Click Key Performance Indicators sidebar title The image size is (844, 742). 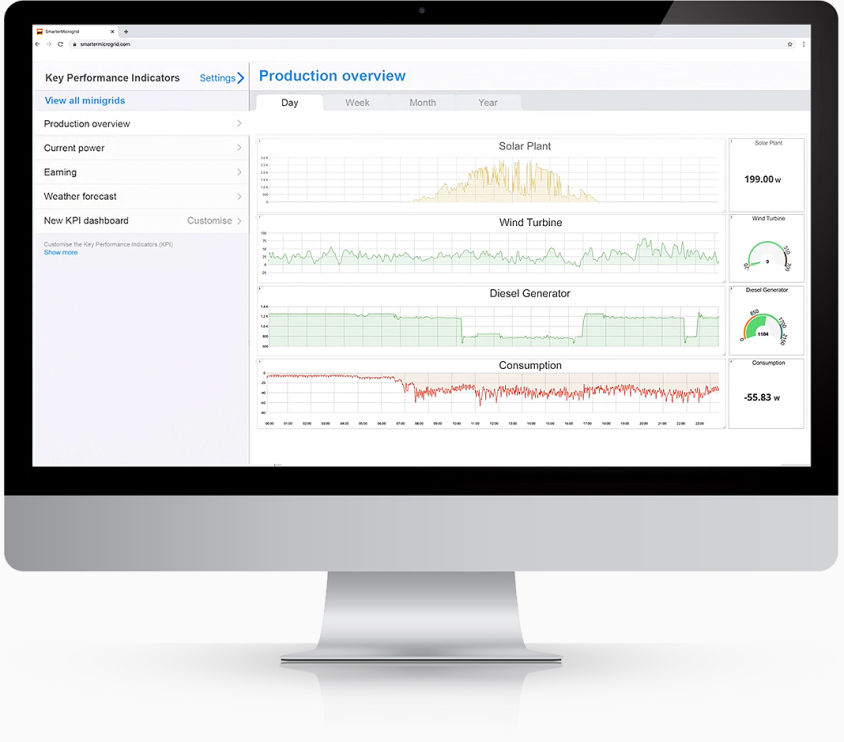(x=112, y=78)
